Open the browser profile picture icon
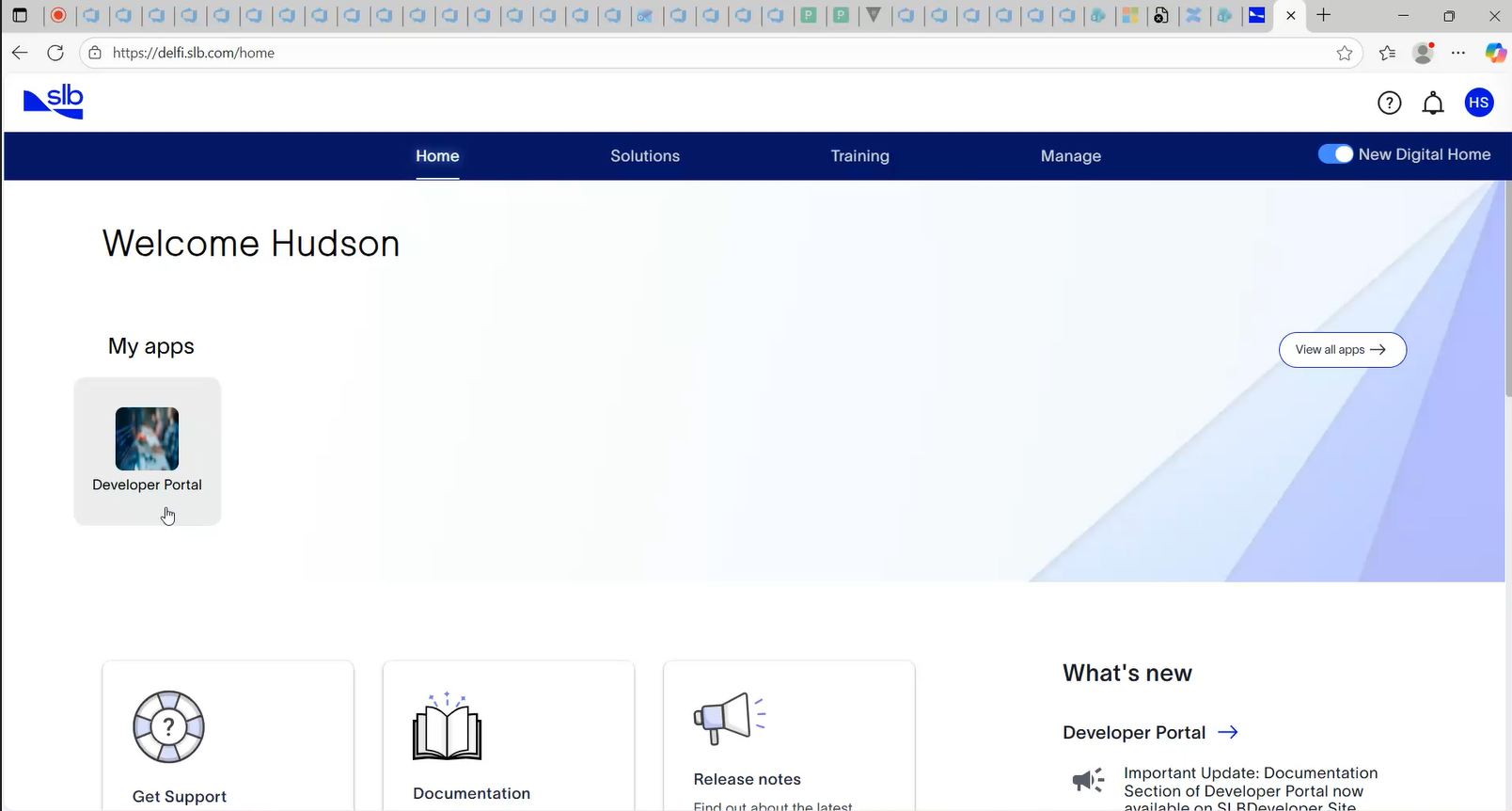1512x811 pixels. (1424, 53)
